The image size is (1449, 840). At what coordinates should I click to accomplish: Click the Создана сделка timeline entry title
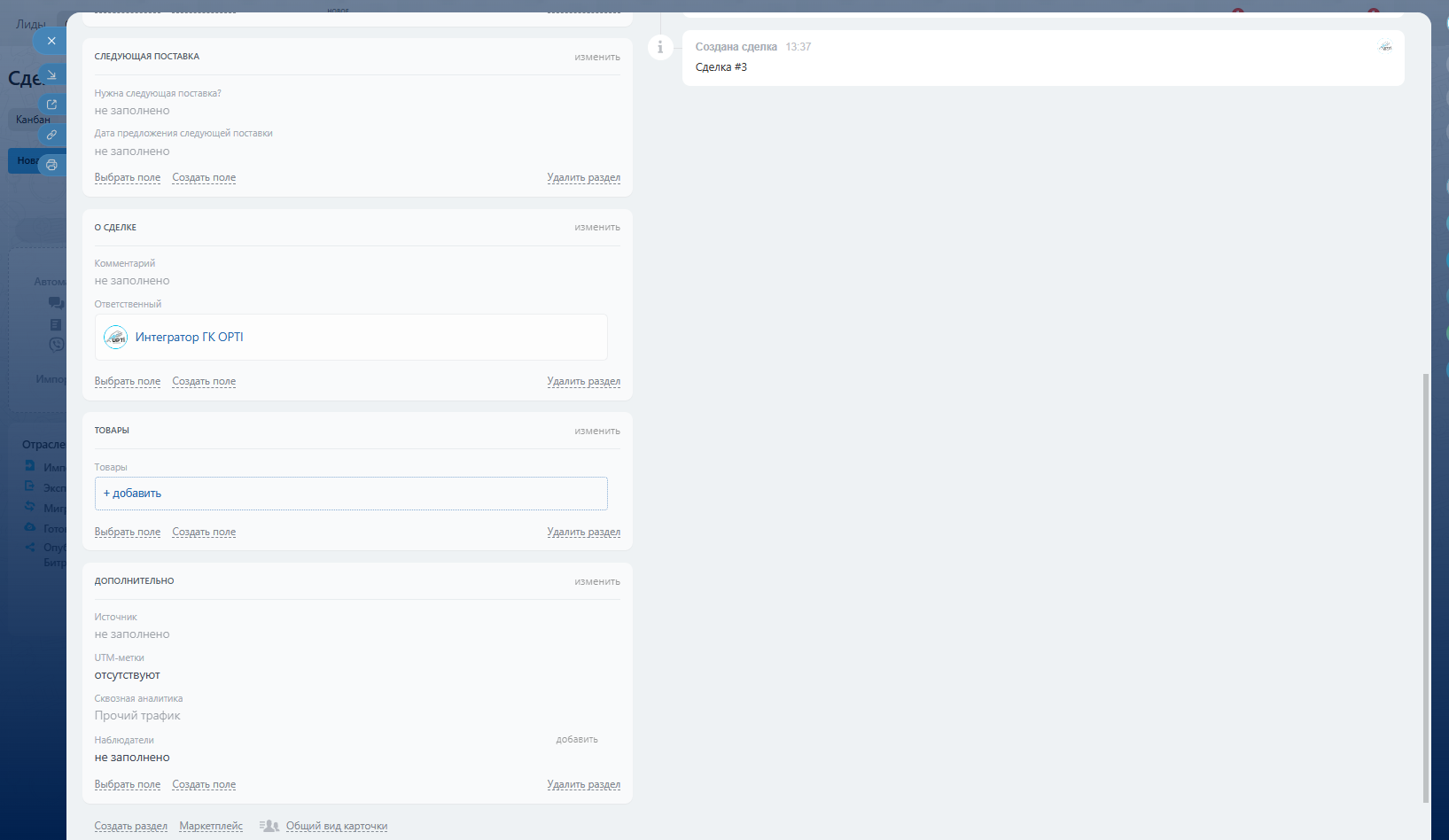736,47
